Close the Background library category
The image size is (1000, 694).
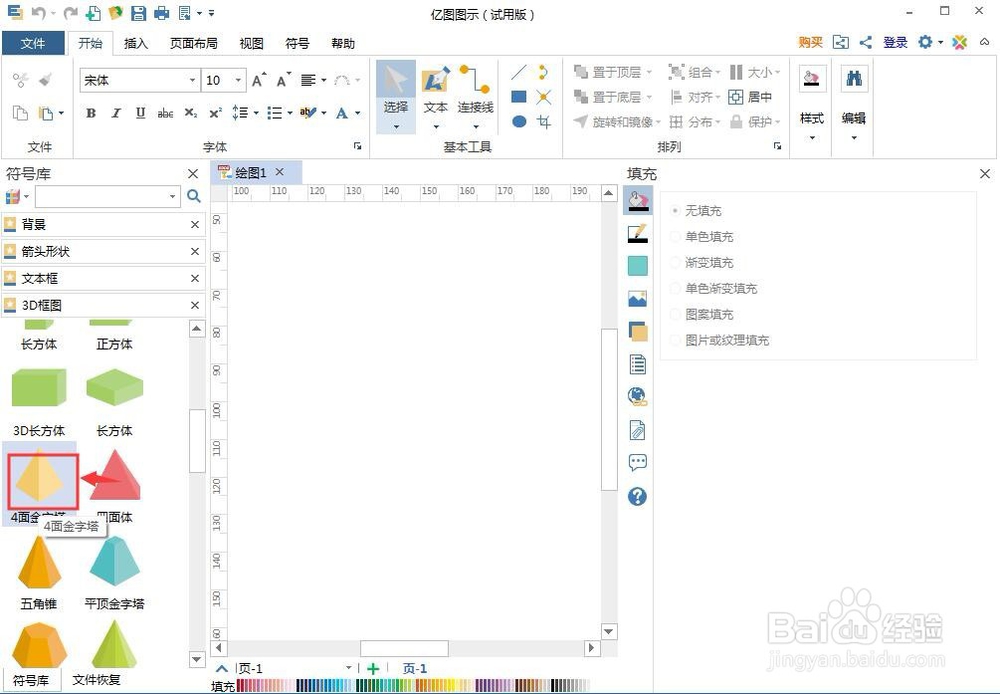pyautogui.click(x=195, y=225)
